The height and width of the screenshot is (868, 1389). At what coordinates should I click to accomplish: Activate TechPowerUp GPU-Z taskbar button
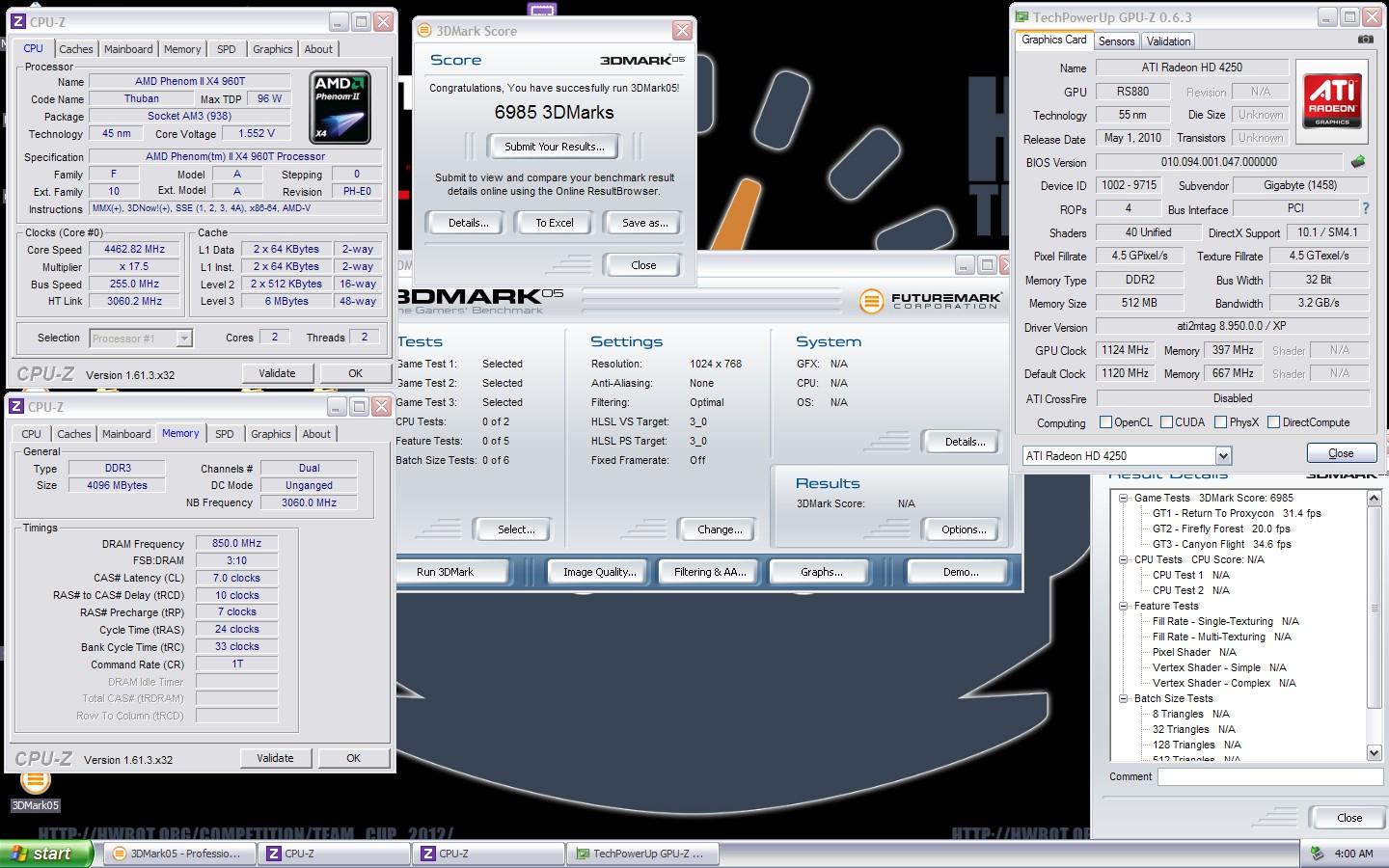tap(643, 854)
